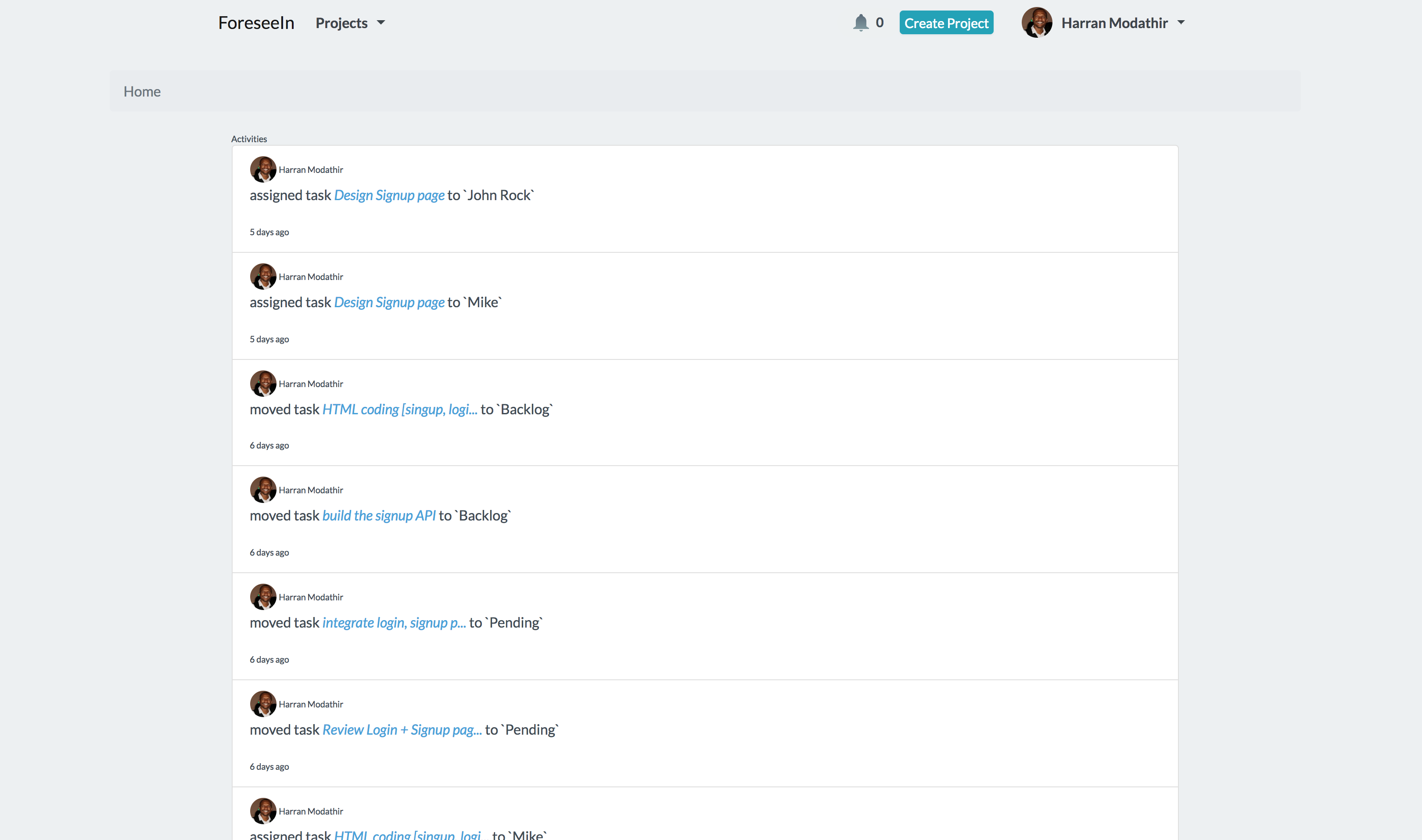Select Home in the breadcrumb bar
Screen dimensions: 1422x840
(x=142, y=92)
